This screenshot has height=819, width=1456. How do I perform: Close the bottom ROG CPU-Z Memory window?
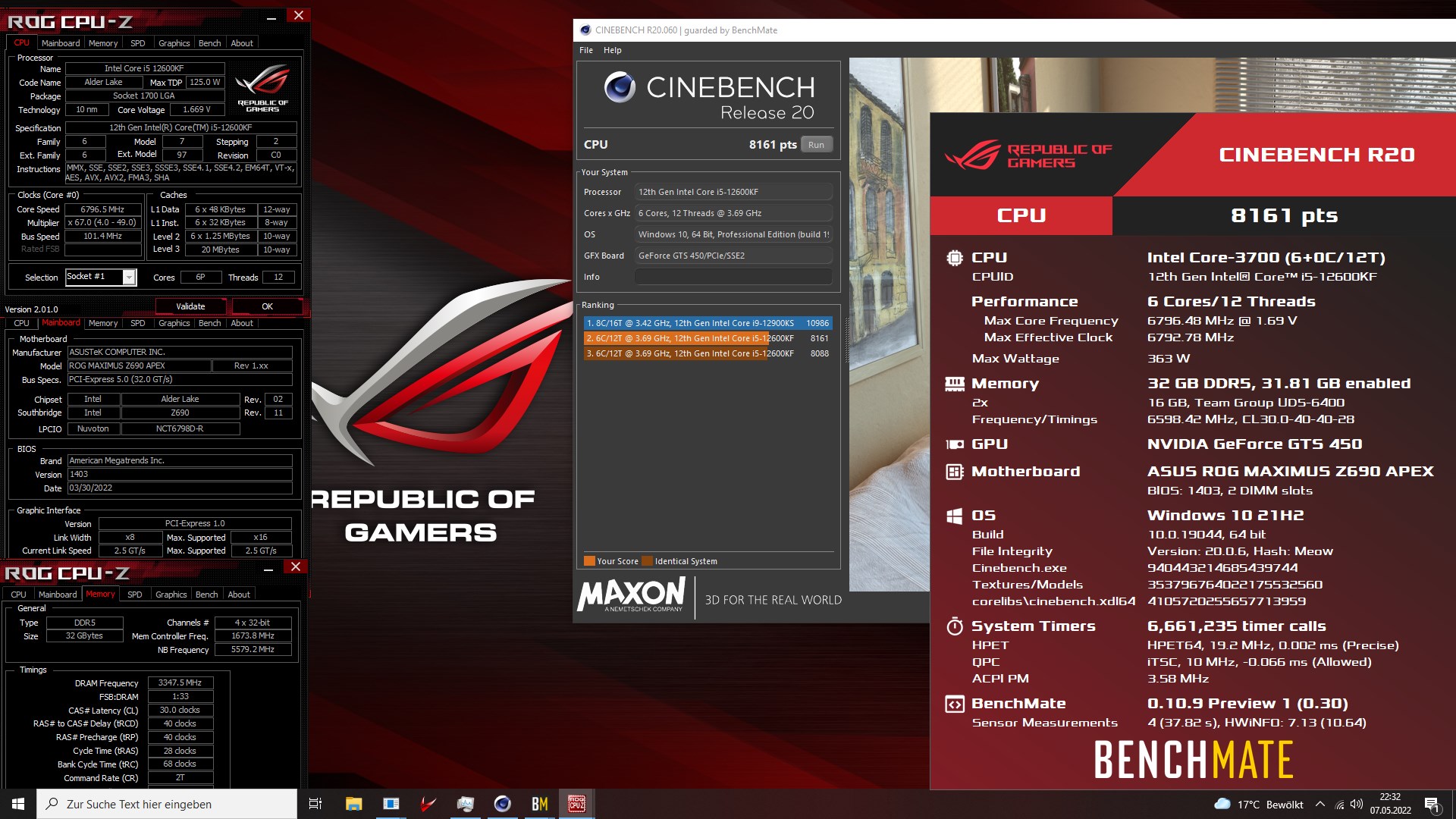pyautogui.click(x=296, y=566)
